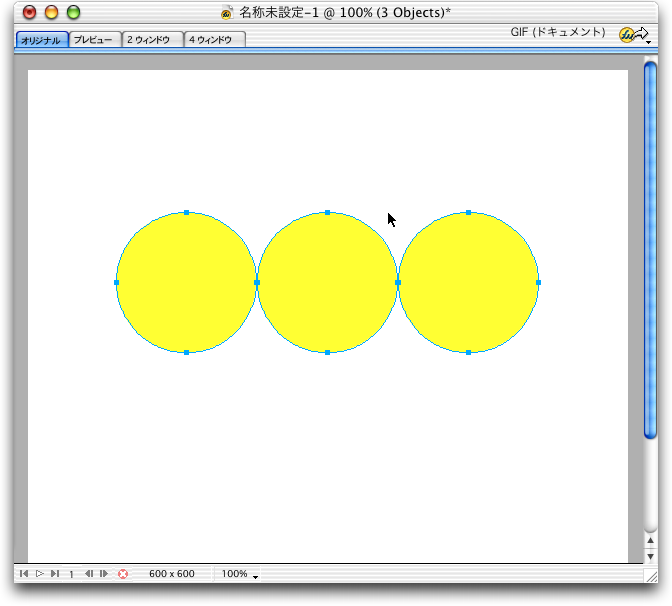Click the window resize grip corner
The width and height of the screenshot is (672, 606).
coord(651,576)
